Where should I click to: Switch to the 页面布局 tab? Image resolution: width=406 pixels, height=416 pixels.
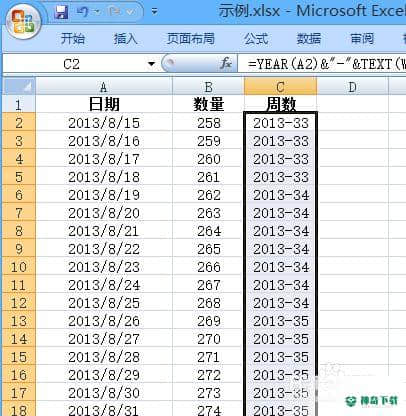[190, 39]
